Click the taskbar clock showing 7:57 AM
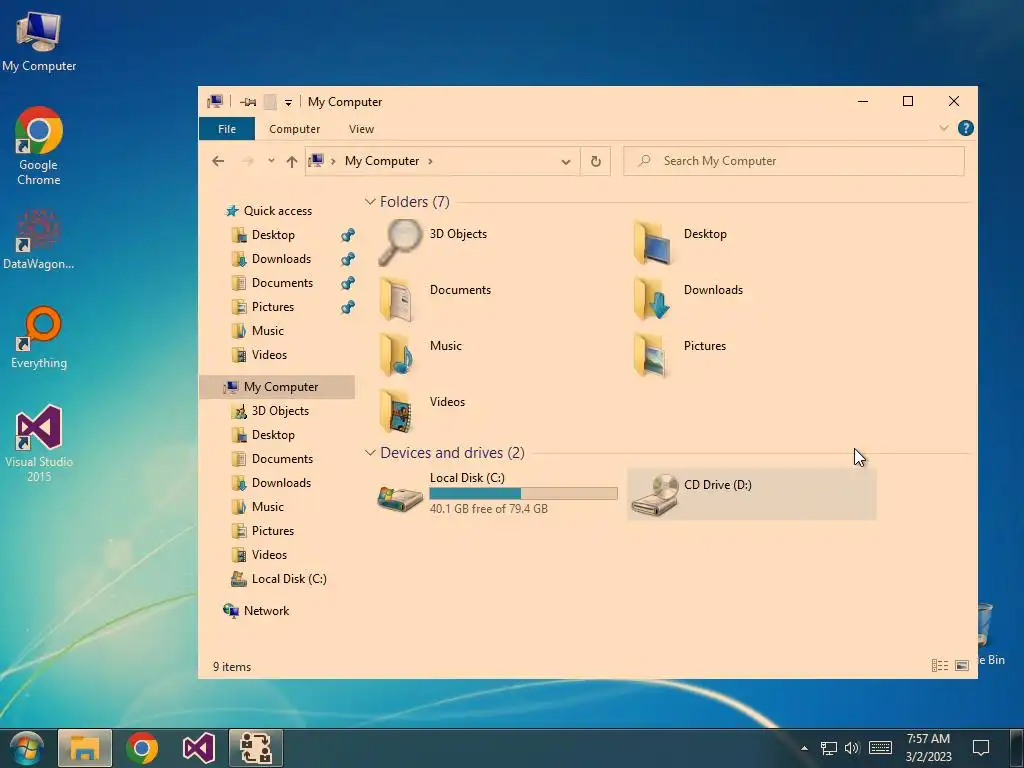The image size is (1024, 768). tap(928, 748)
